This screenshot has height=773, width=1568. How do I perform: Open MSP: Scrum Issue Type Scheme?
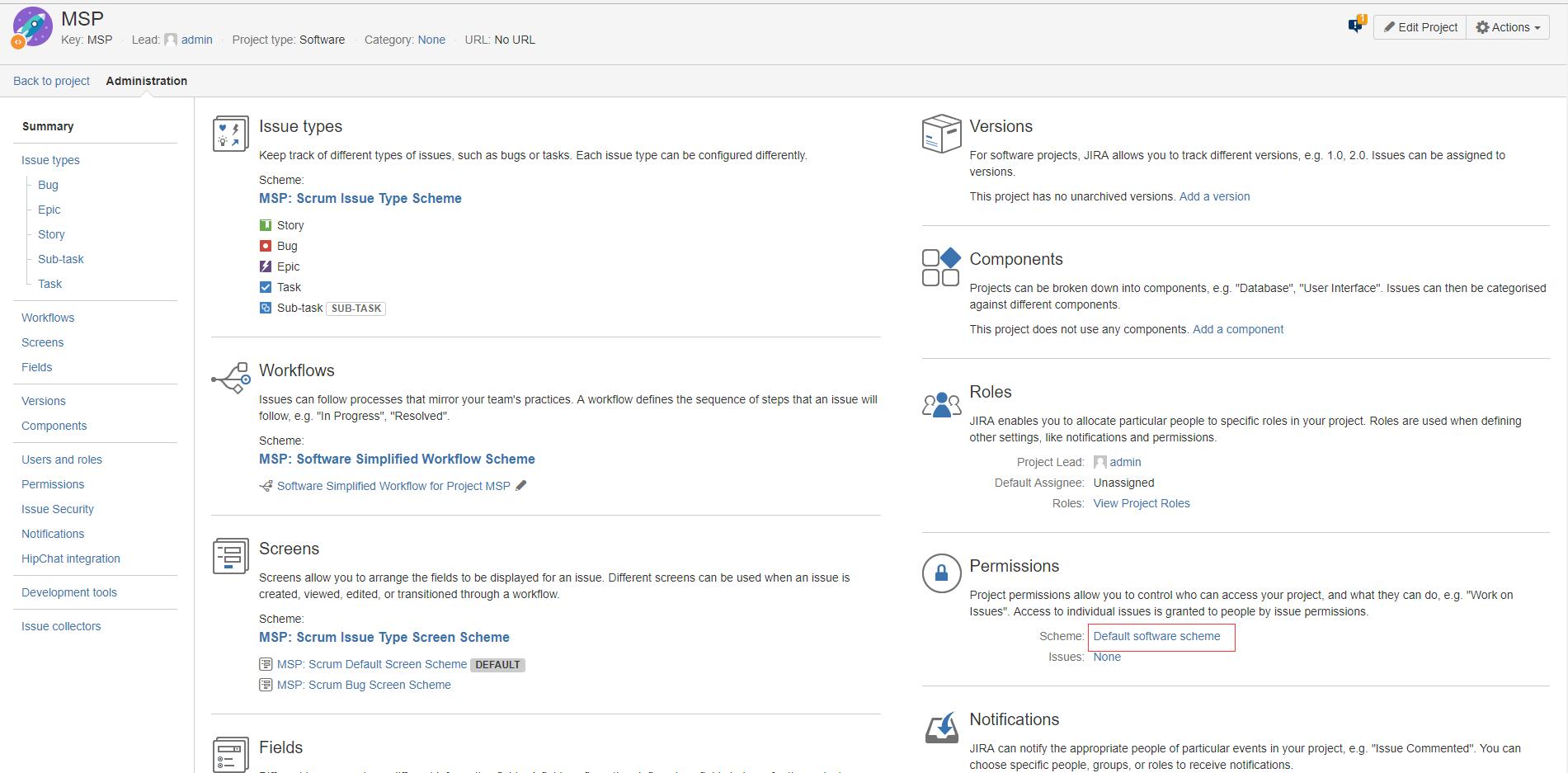(x=360, y=198)
